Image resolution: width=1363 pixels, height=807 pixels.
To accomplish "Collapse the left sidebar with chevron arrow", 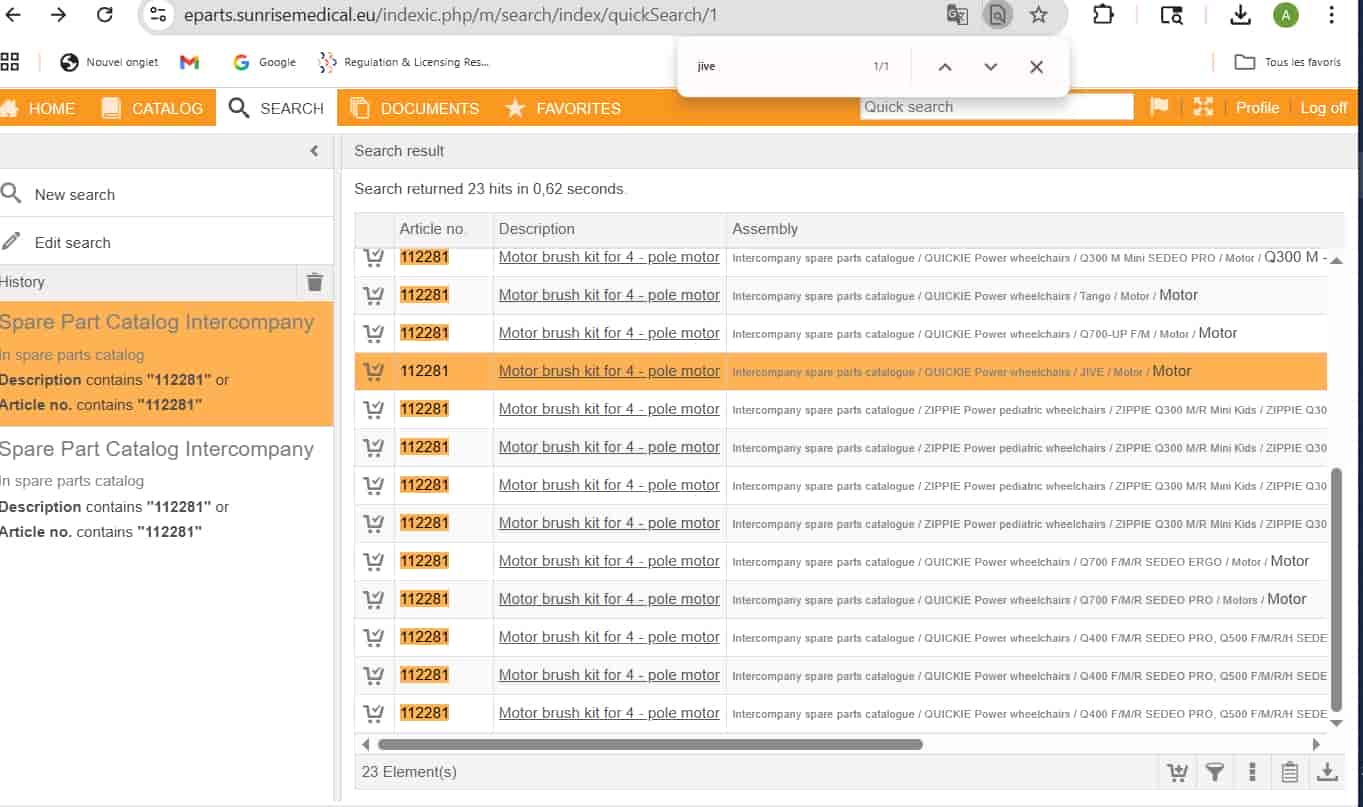I will (314, 151).
